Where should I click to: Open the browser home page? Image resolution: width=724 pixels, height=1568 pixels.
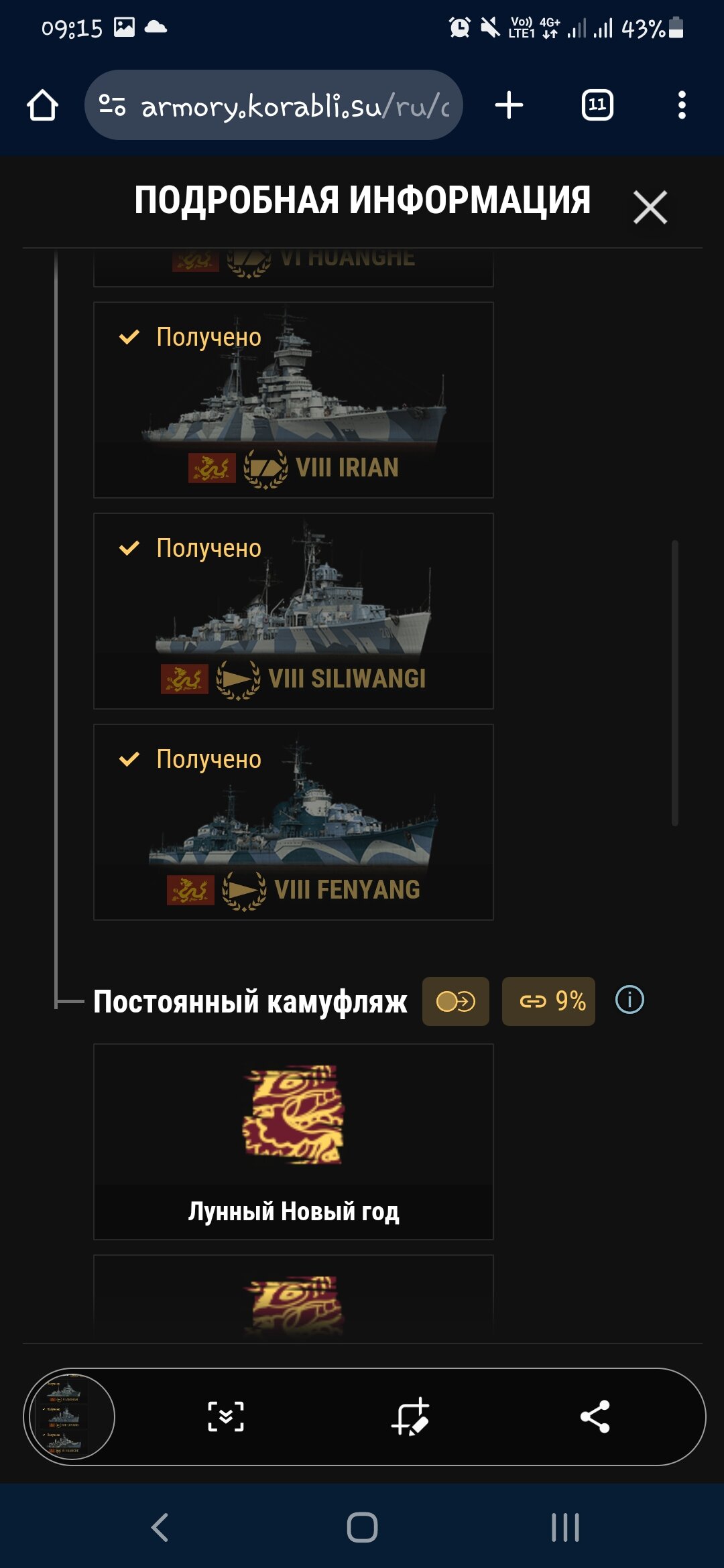pos(42,105)
